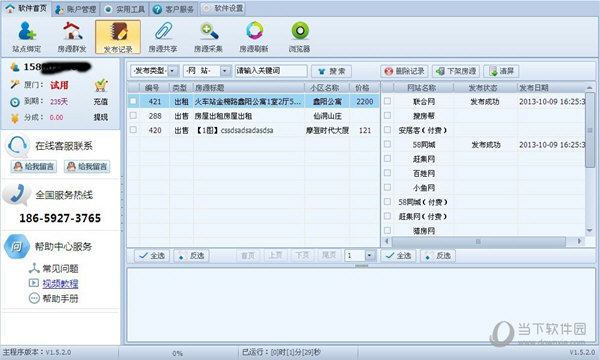Click 反选 under the listings table
Viewport: 600px width, 360px height.
click(192, 256)
